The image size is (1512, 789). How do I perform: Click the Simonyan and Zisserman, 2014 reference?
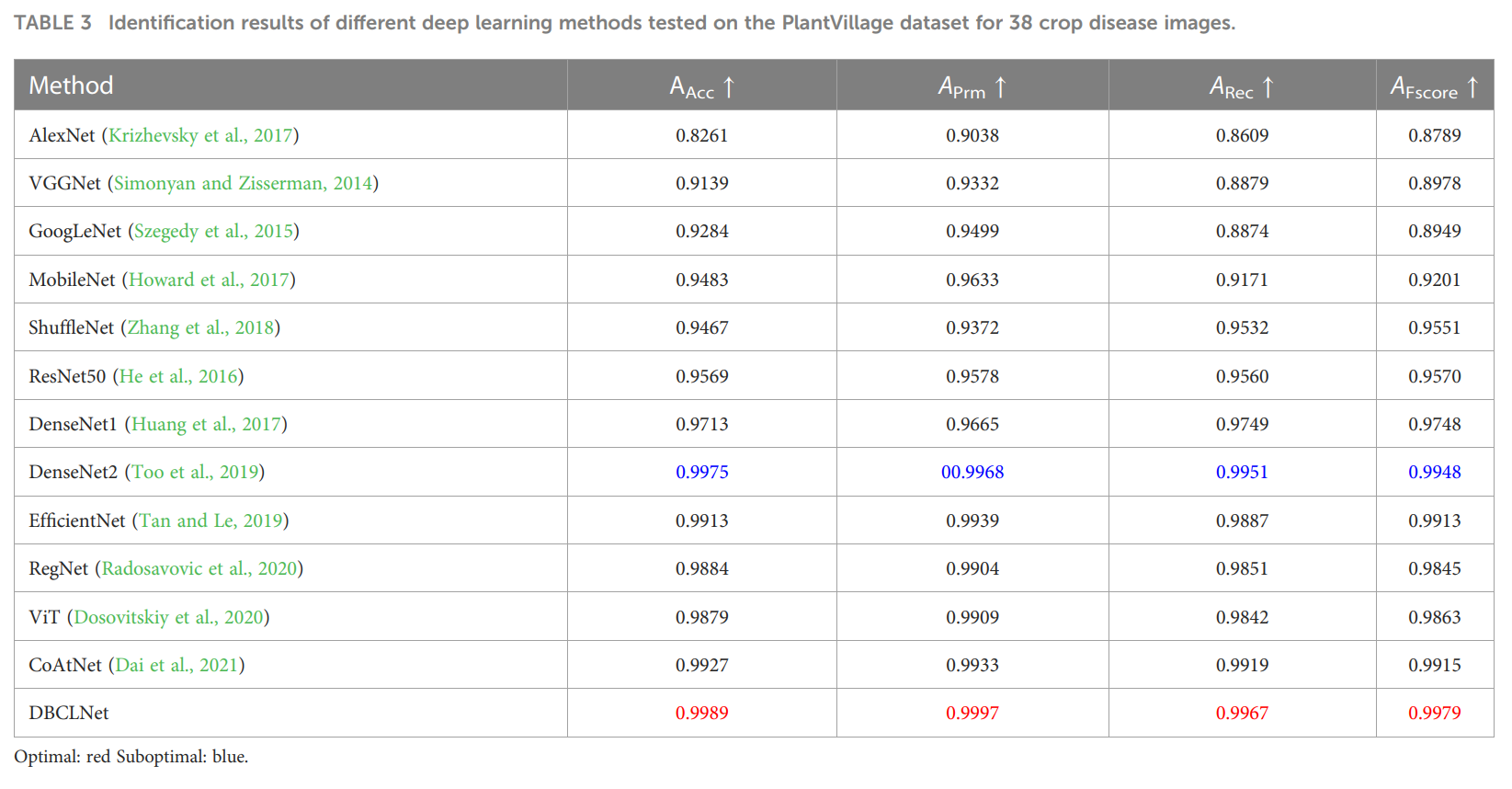tap(243, 183)
